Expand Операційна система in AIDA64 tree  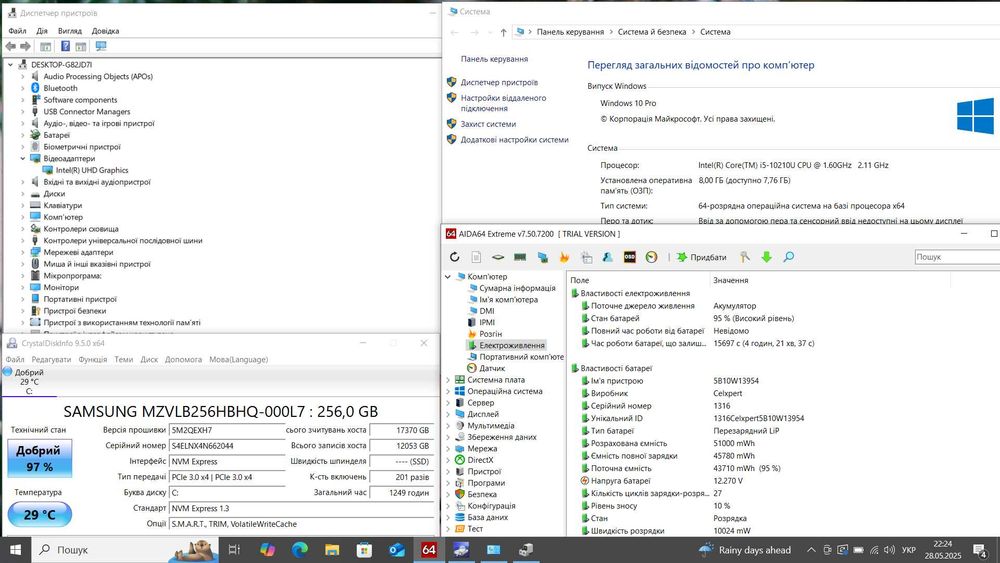pyautogui.click(x=448, y=391)
